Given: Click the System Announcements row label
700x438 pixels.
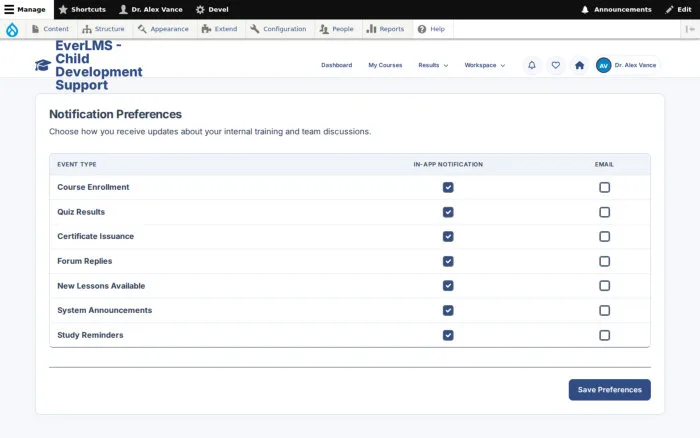Looking at the screenshot, I should [104, 310].
